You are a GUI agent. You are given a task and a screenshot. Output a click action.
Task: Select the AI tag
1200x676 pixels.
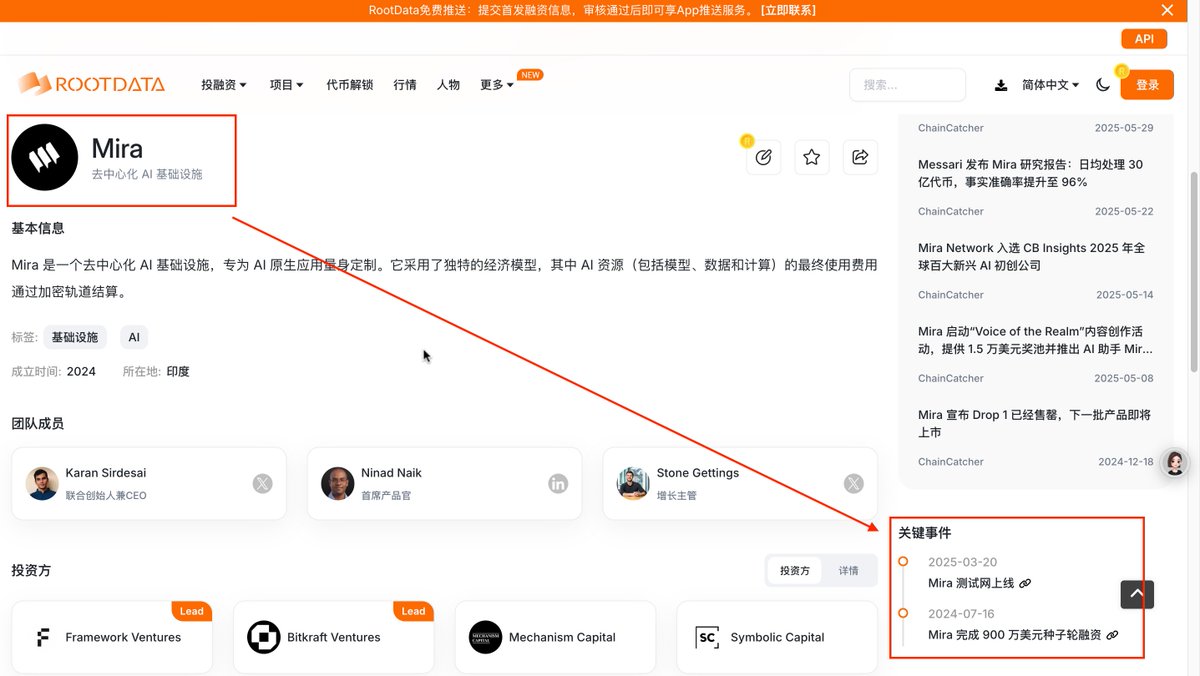pos(134,338)
